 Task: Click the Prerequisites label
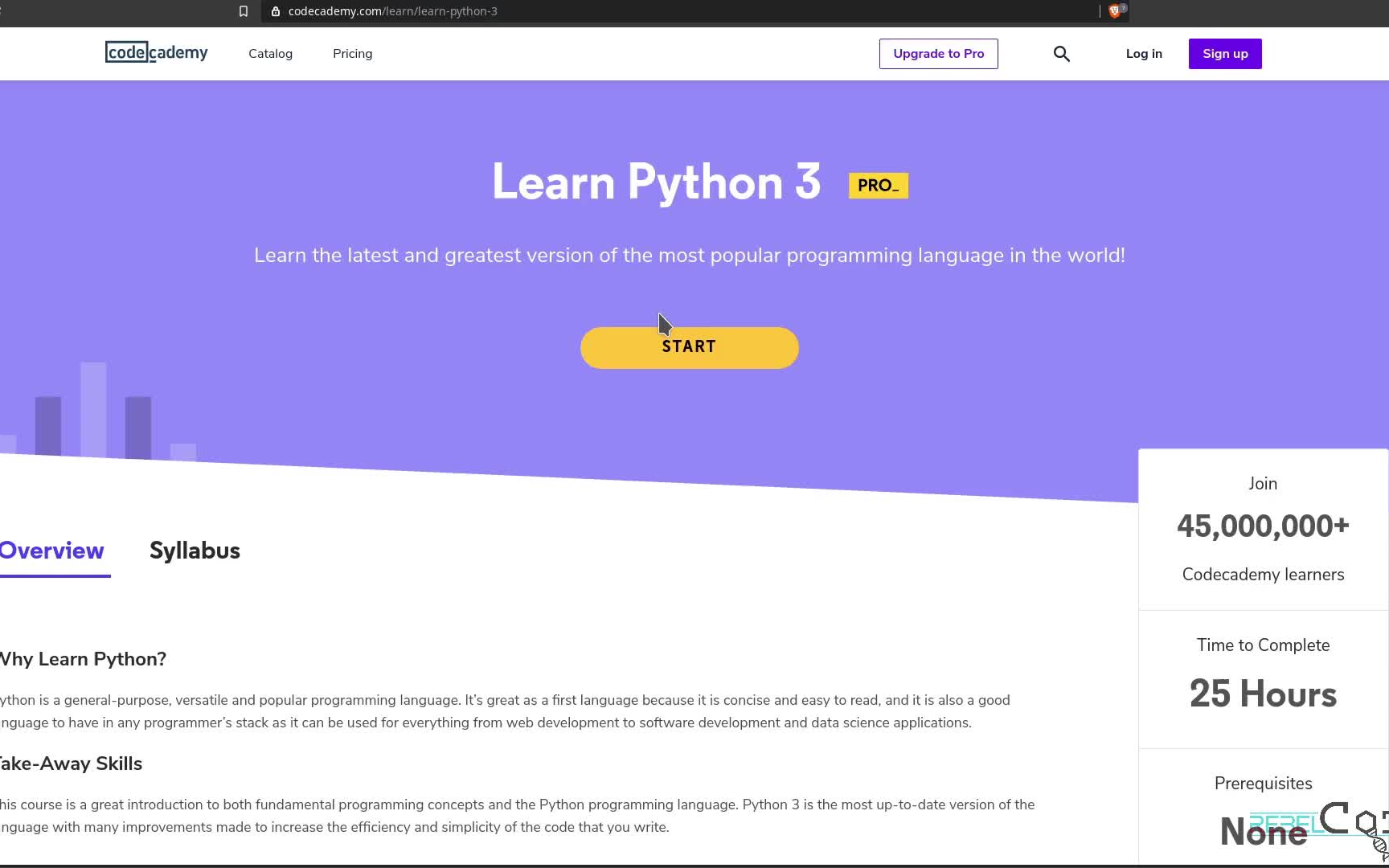1263,784
